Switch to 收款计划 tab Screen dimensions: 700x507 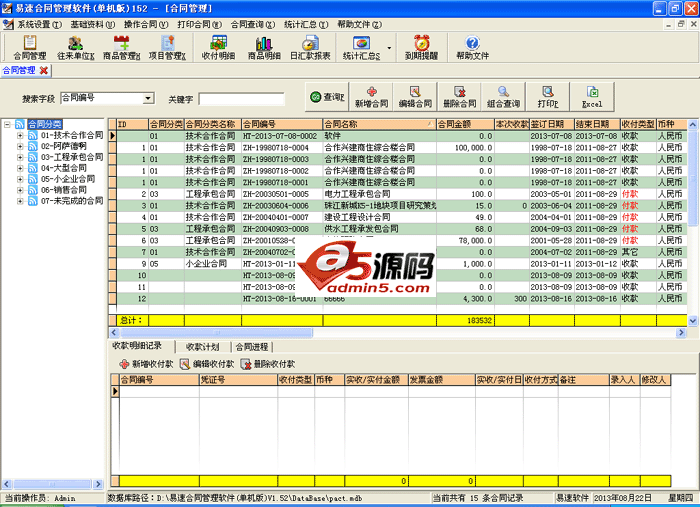203,347
